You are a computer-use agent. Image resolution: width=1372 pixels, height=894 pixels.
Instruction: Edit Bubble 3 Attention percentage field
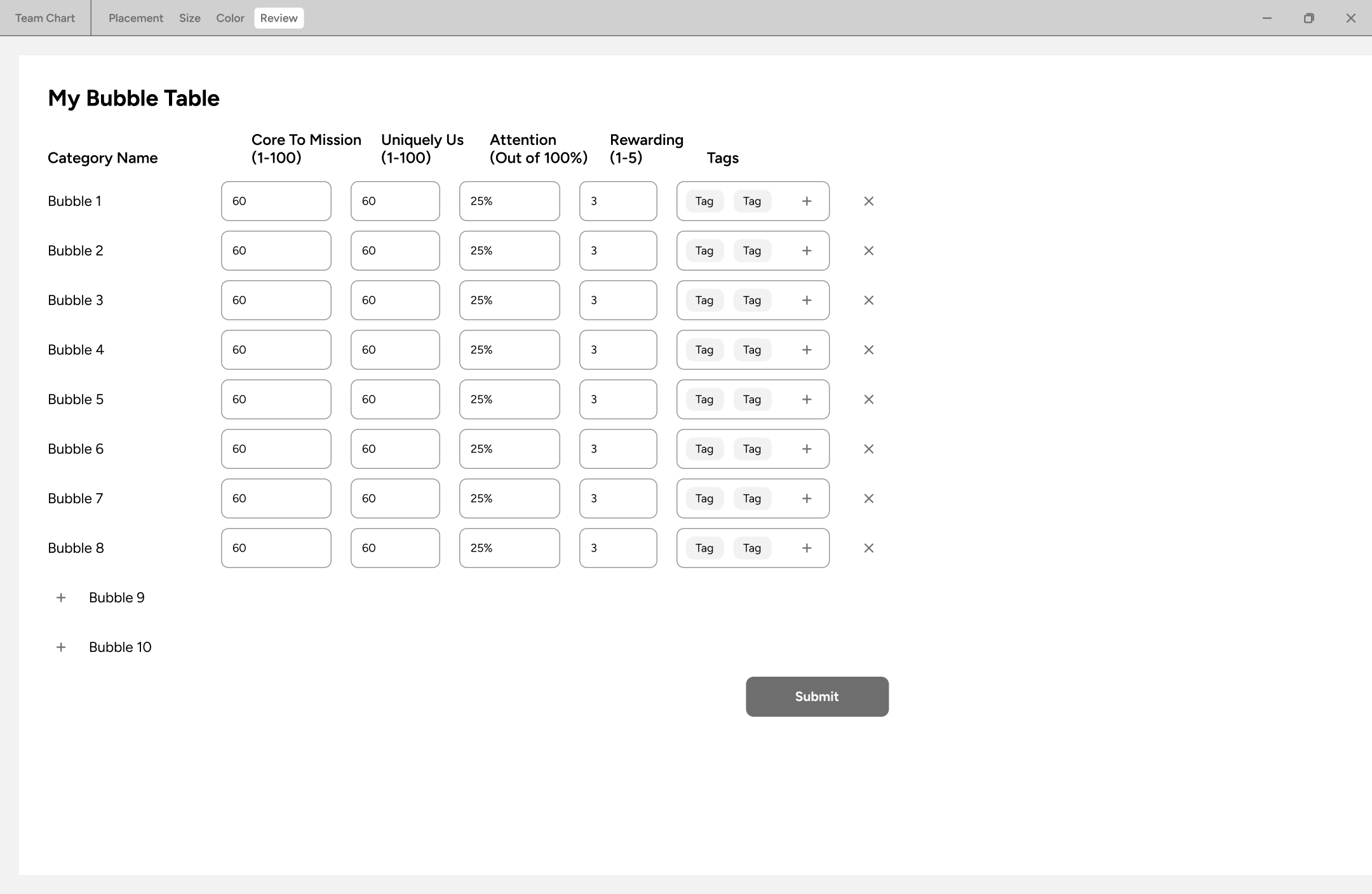[x=509, y=301]
